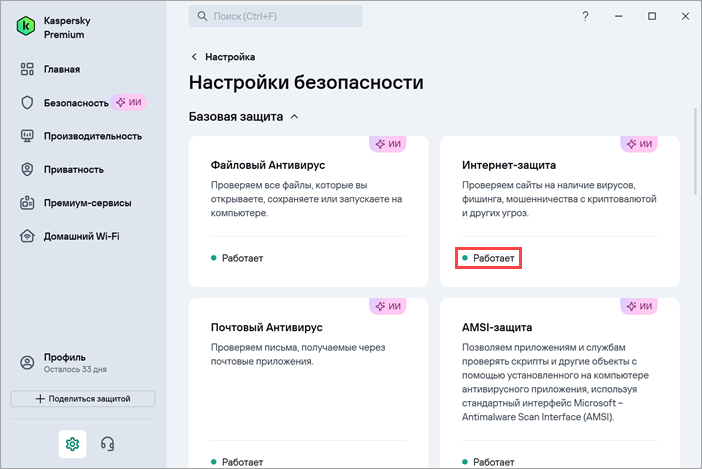Click the ИИ badge on Файловый Антивирус card

click(388, 144)
